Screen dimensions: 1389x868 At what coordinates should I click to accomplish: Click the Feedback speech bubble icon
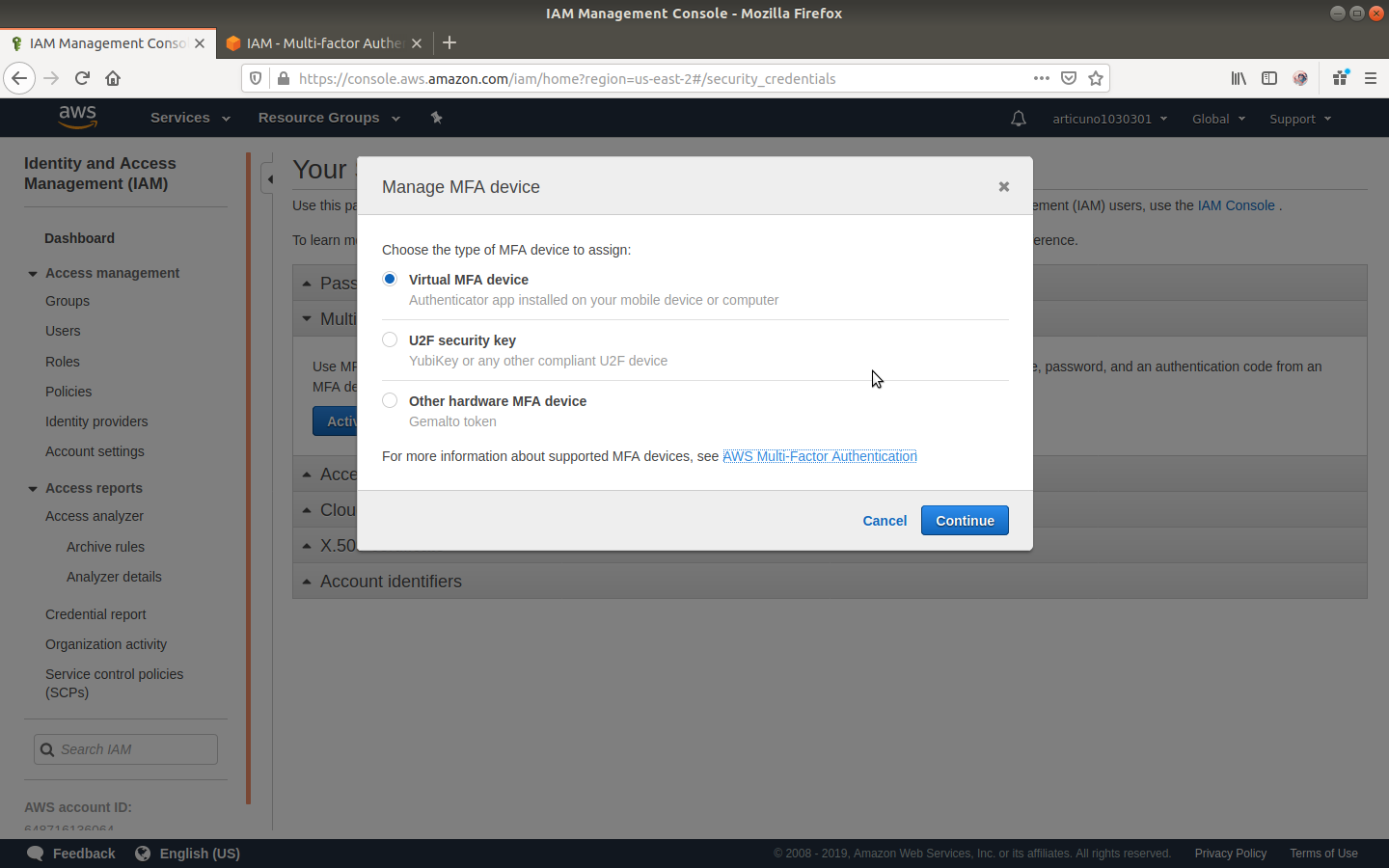(x=35, y=854)
